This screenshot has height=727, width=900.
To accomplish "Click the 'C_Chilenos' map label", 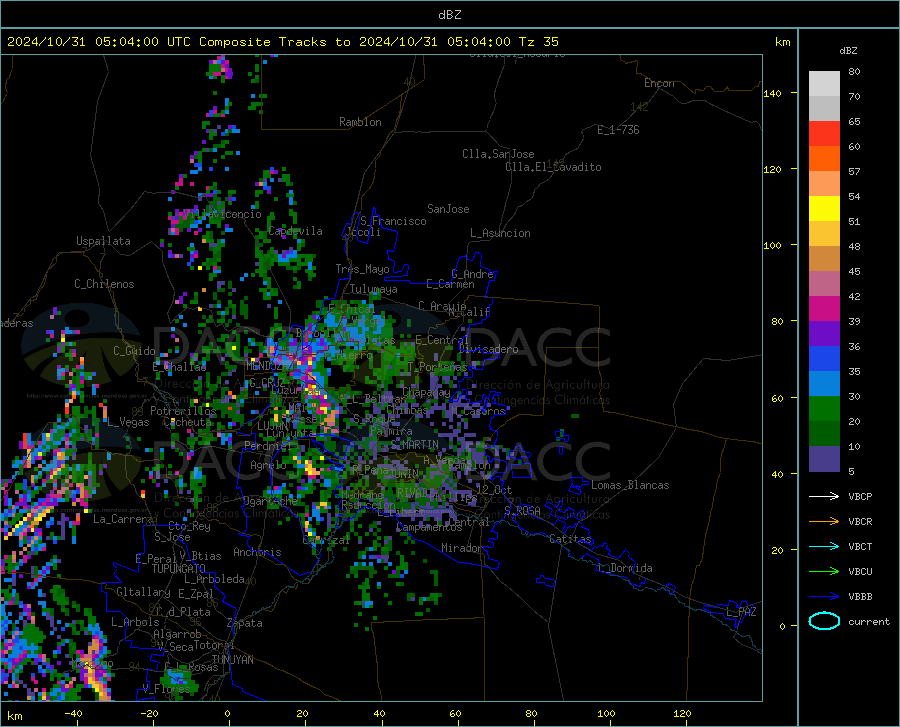I will (x=104, y=284).
